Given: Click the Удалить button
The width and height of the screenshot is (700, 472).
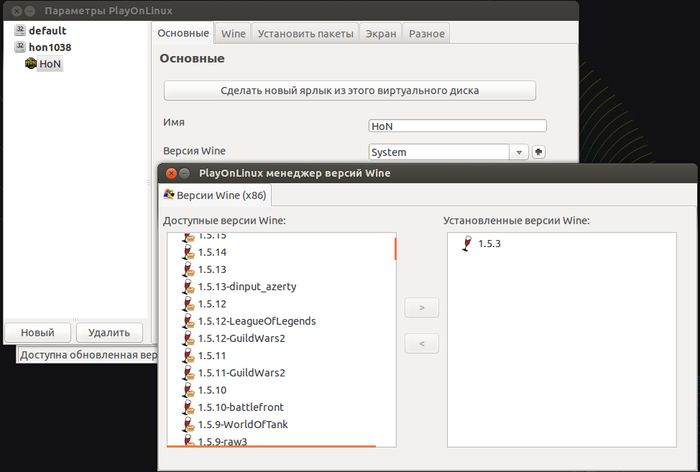Looking at the screenshot, I should (x=109, y=333).
